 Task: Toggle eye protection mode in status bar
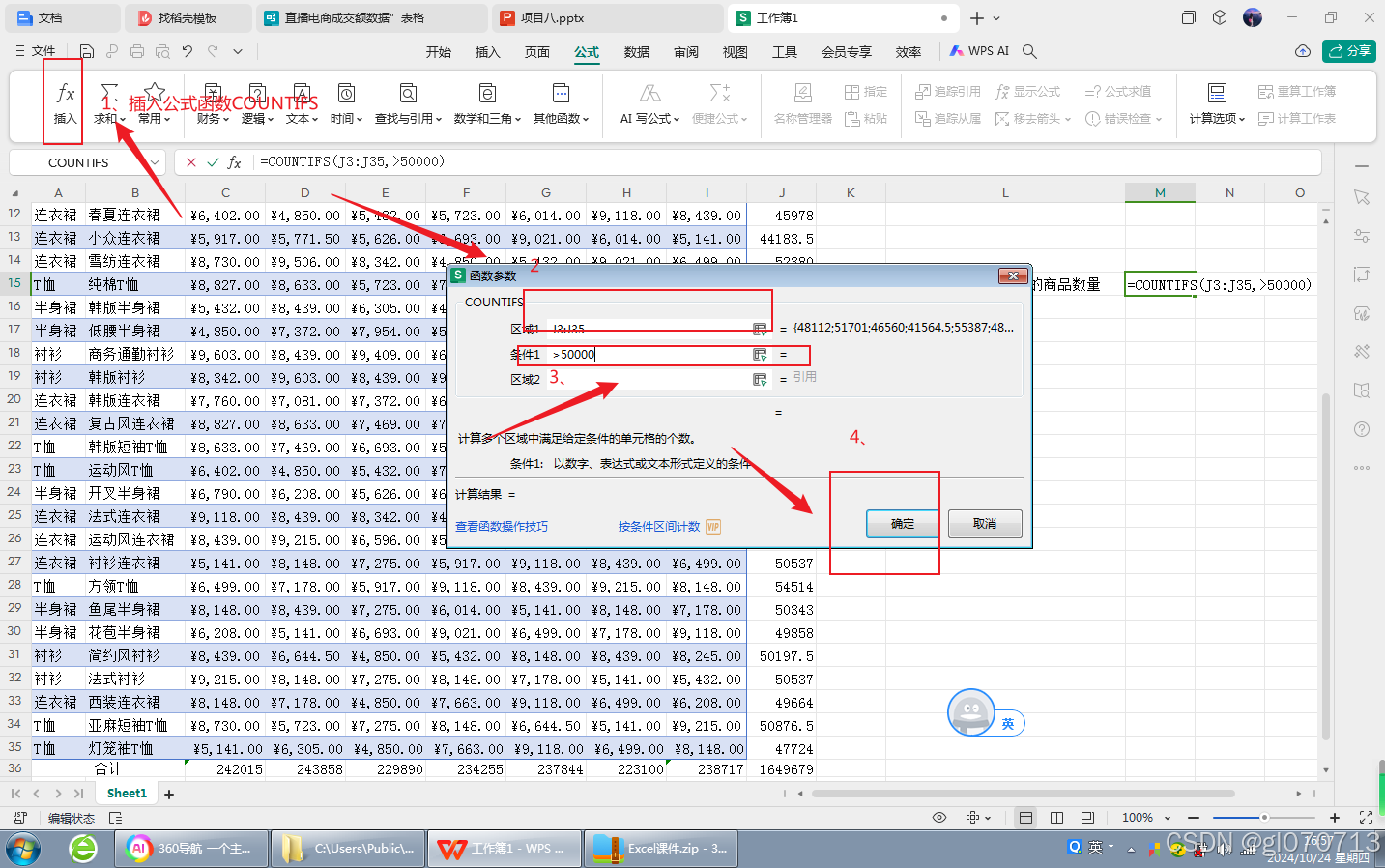coord(938,818)
